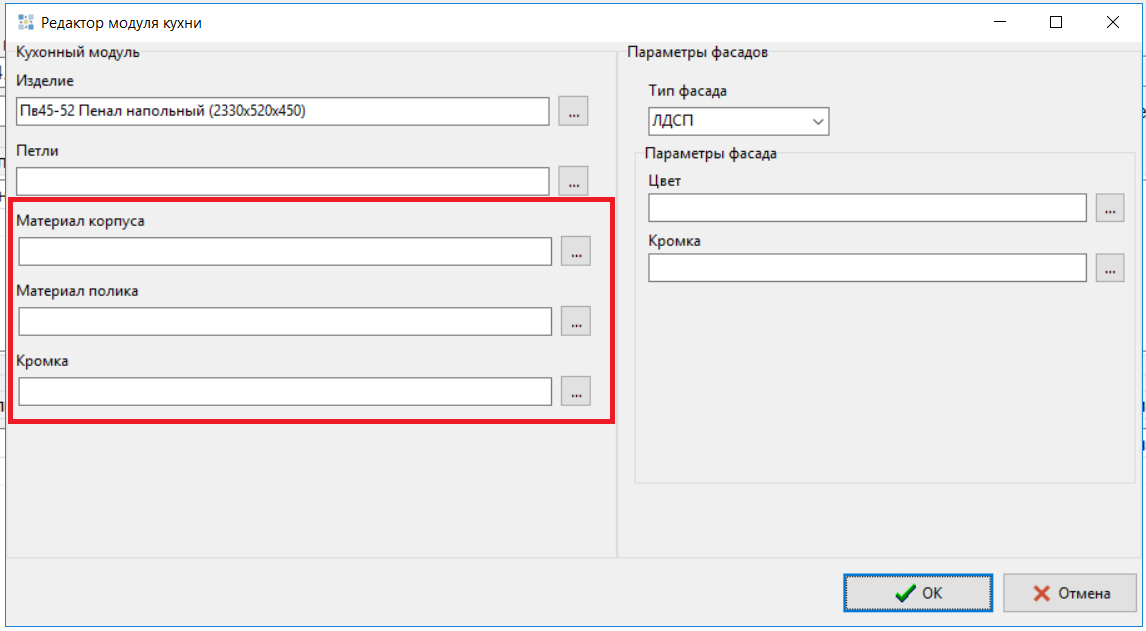Screen dimensions: 1146x631
Task: Click the app icon in the title bar
Action: [x=26, y=22]
